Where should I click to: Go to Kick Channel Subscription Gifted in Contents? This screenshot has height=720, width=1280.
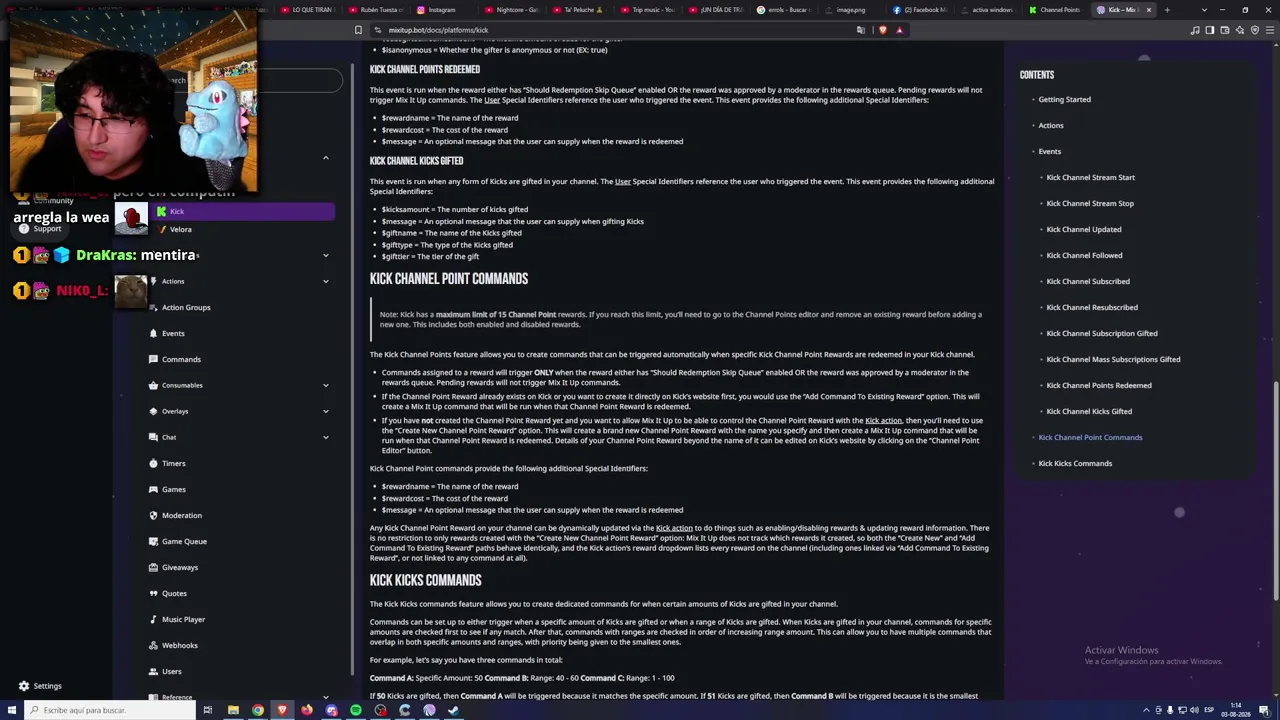1102,333
